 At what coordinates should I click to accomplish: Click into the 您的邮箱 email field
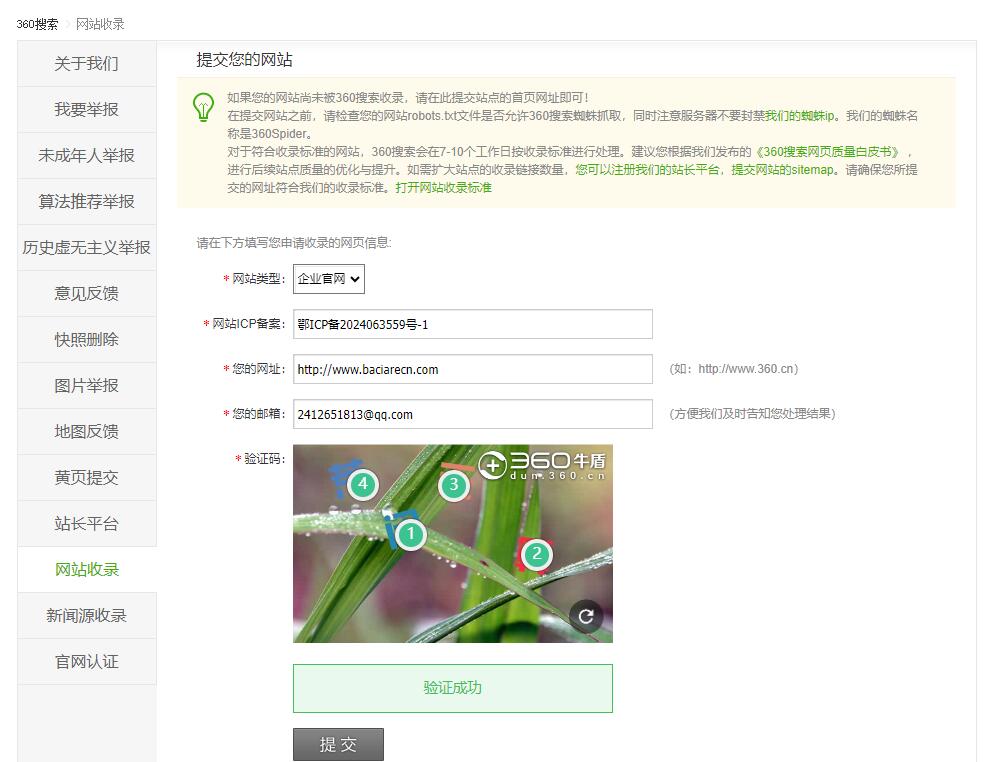[472, 414]
